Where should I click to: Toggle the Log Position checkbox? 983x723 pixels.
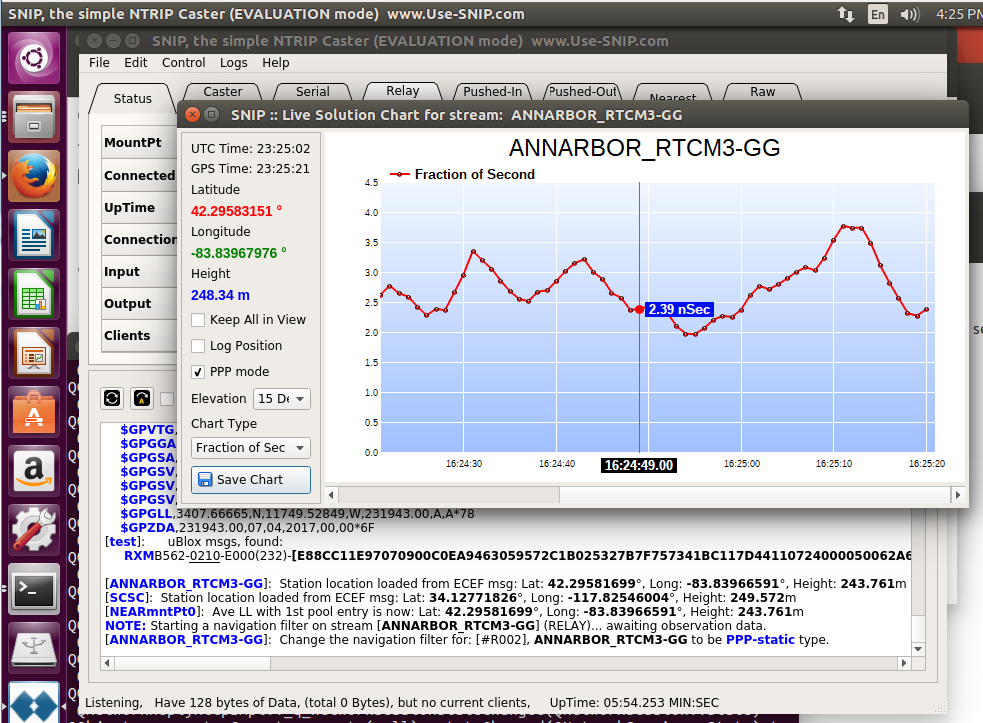198,346
